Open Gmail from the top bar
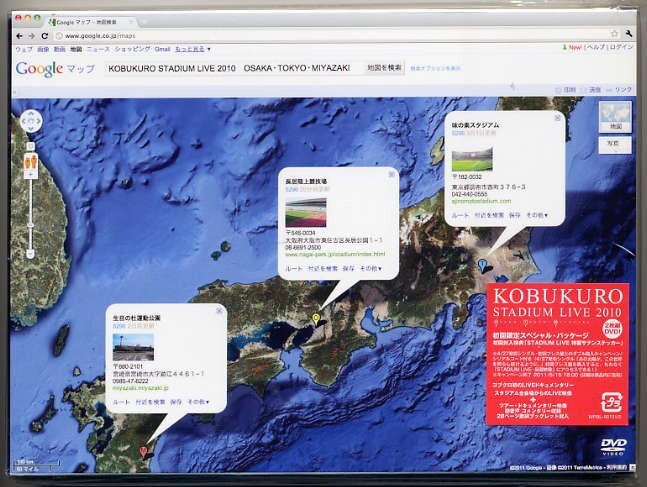This screenshot has width=647, height=487. (162, 49)
